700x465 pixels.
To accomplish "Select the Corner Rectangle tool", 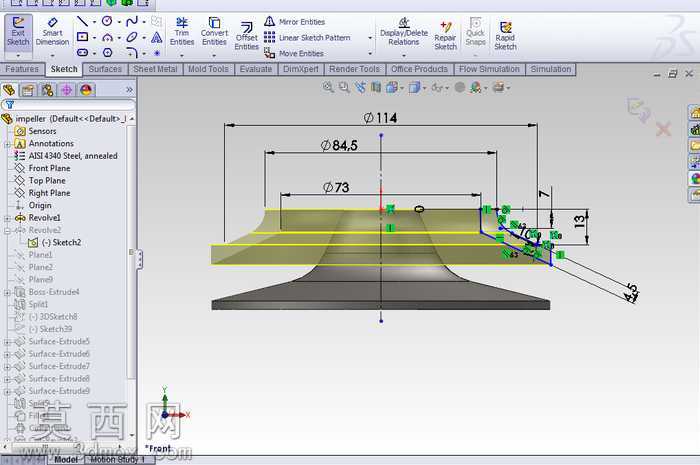I will click(x=83, y=37).
